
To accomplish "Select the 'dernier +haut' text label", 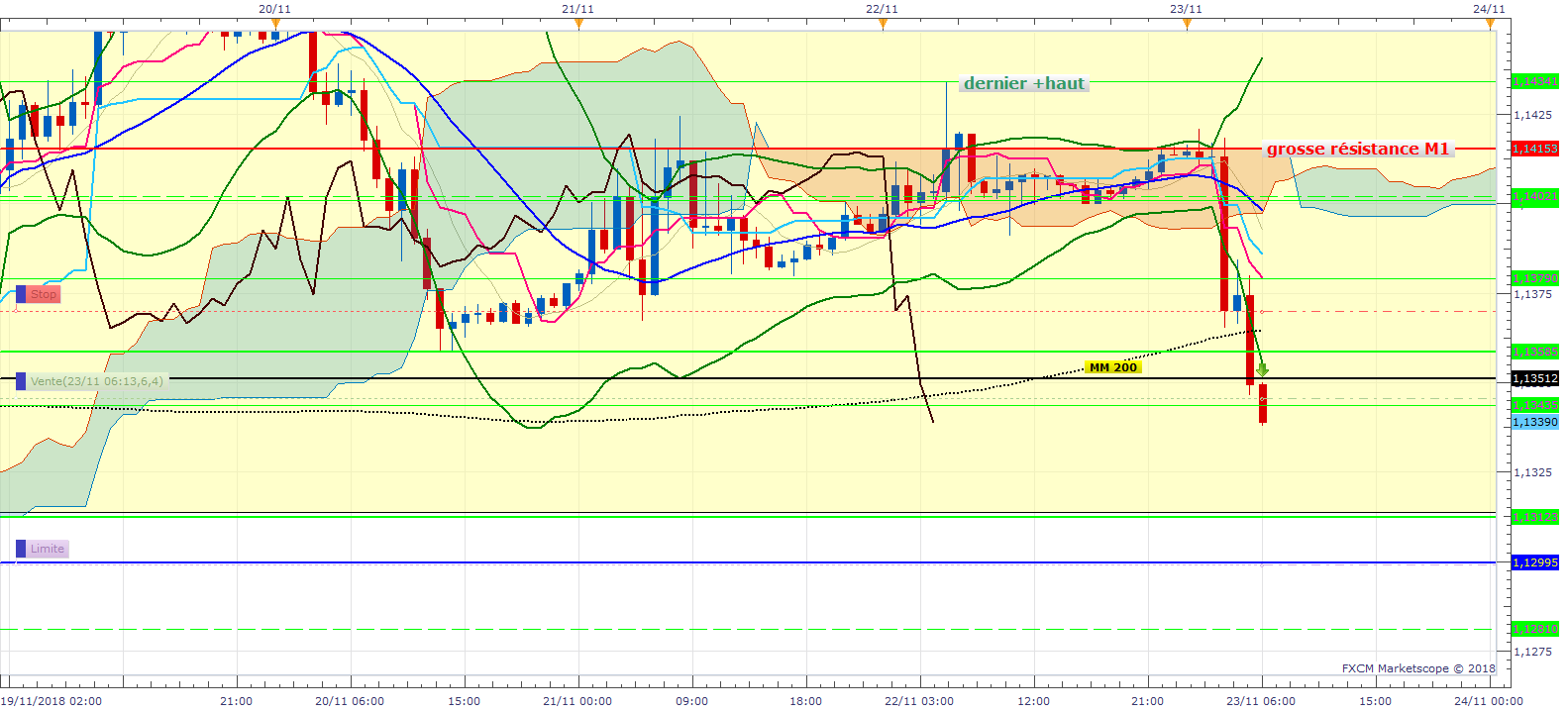I will click(1023, 84).
